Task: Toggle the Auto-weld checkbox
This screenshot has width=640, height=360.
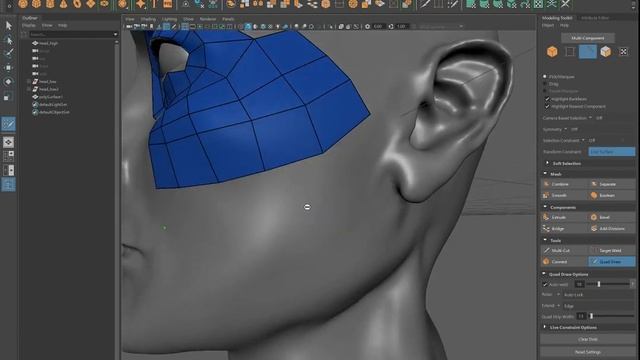Action: tap(544, 284)
